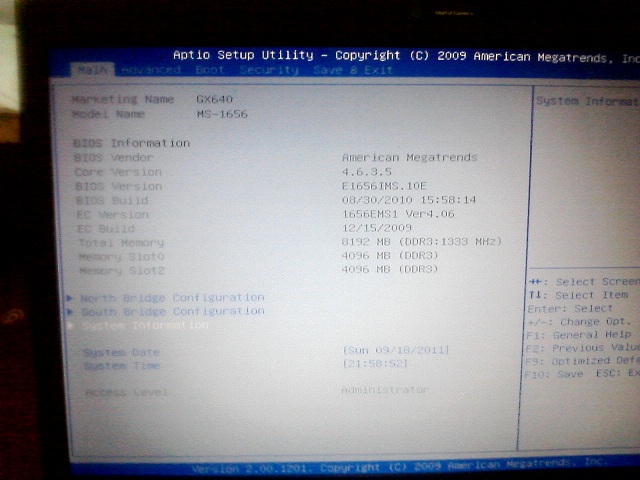This screenshot has height=480, width=640.
Task: Click the Access Level label
Action: (127, 392)
